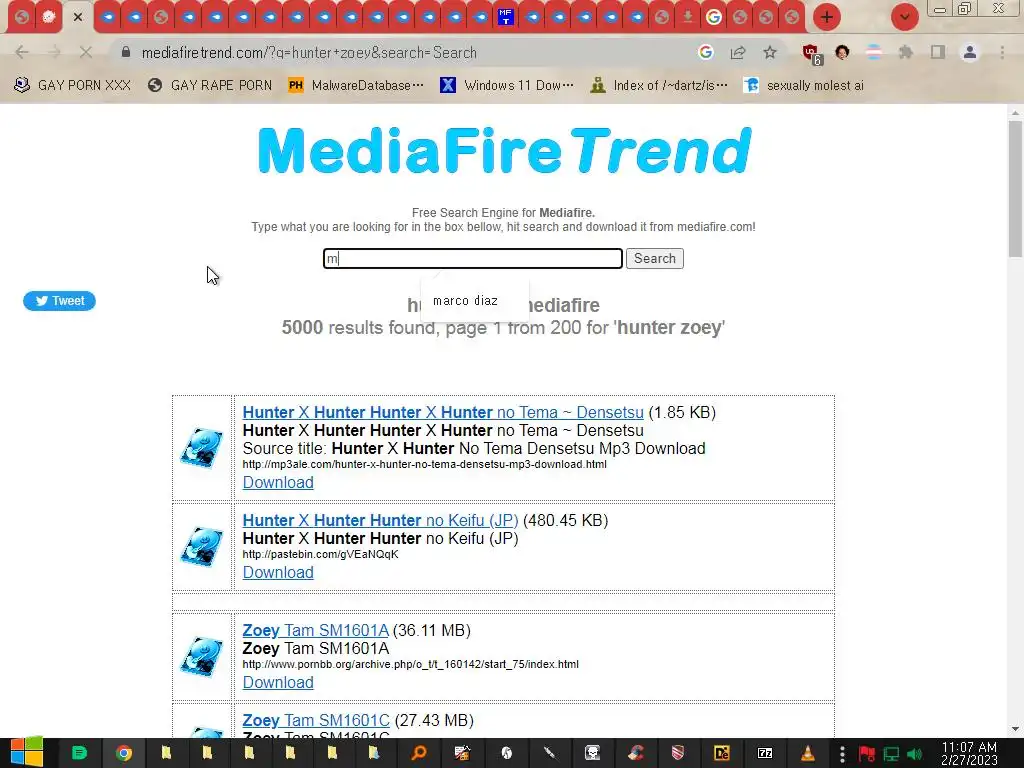Click the MediaFireTrend logo

pyautogui.click(x=504, y=151)
